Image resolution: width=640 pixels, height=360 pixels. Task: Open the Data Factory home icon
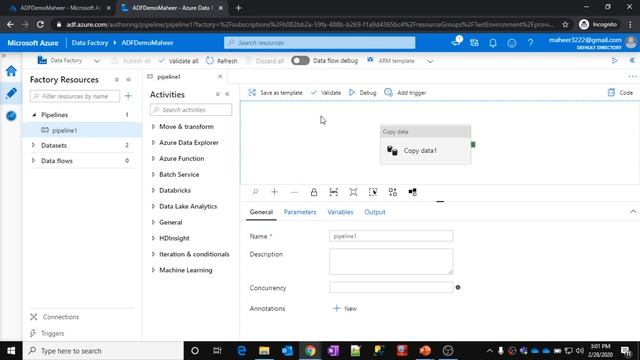11,71
